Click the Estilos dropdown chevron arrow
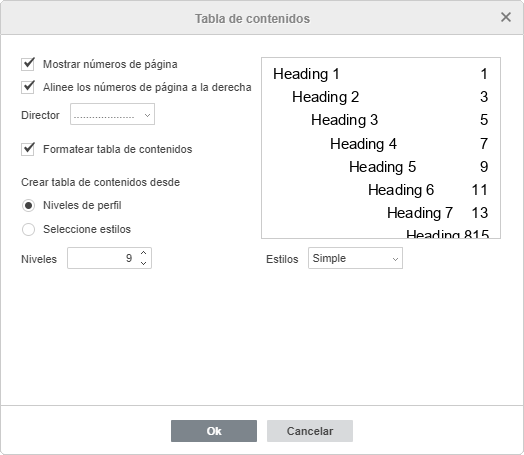This screenshot has height=455, width=524. 395,259
